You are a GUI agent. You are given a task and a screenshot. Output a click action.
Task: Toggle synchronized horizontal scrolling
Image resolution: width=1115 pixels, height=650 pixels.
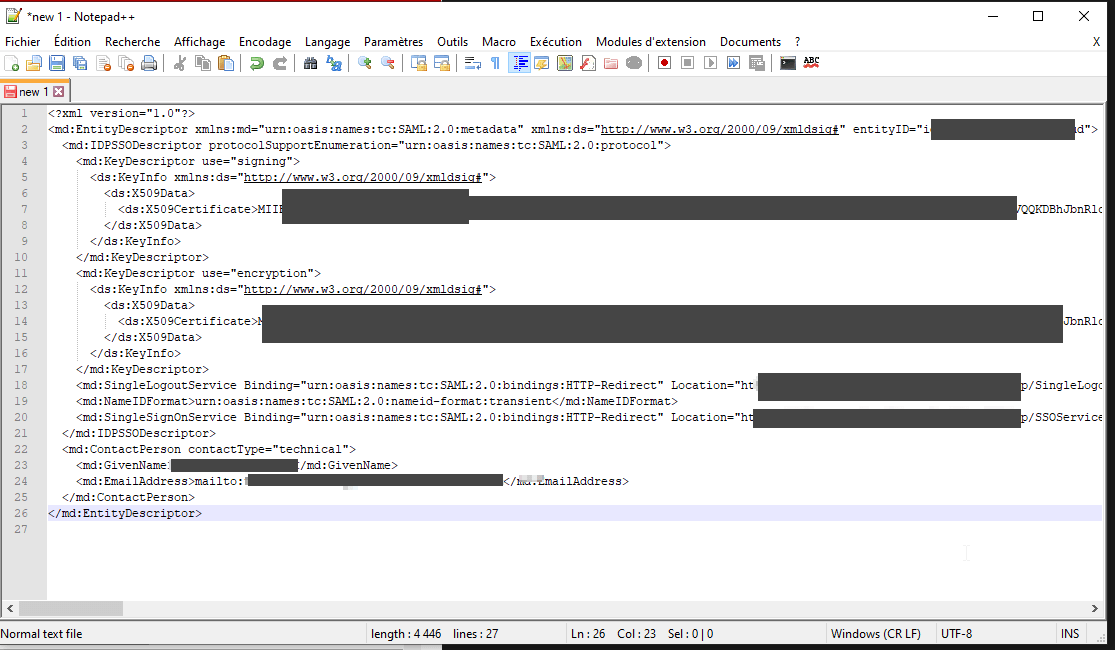point(442,63)
